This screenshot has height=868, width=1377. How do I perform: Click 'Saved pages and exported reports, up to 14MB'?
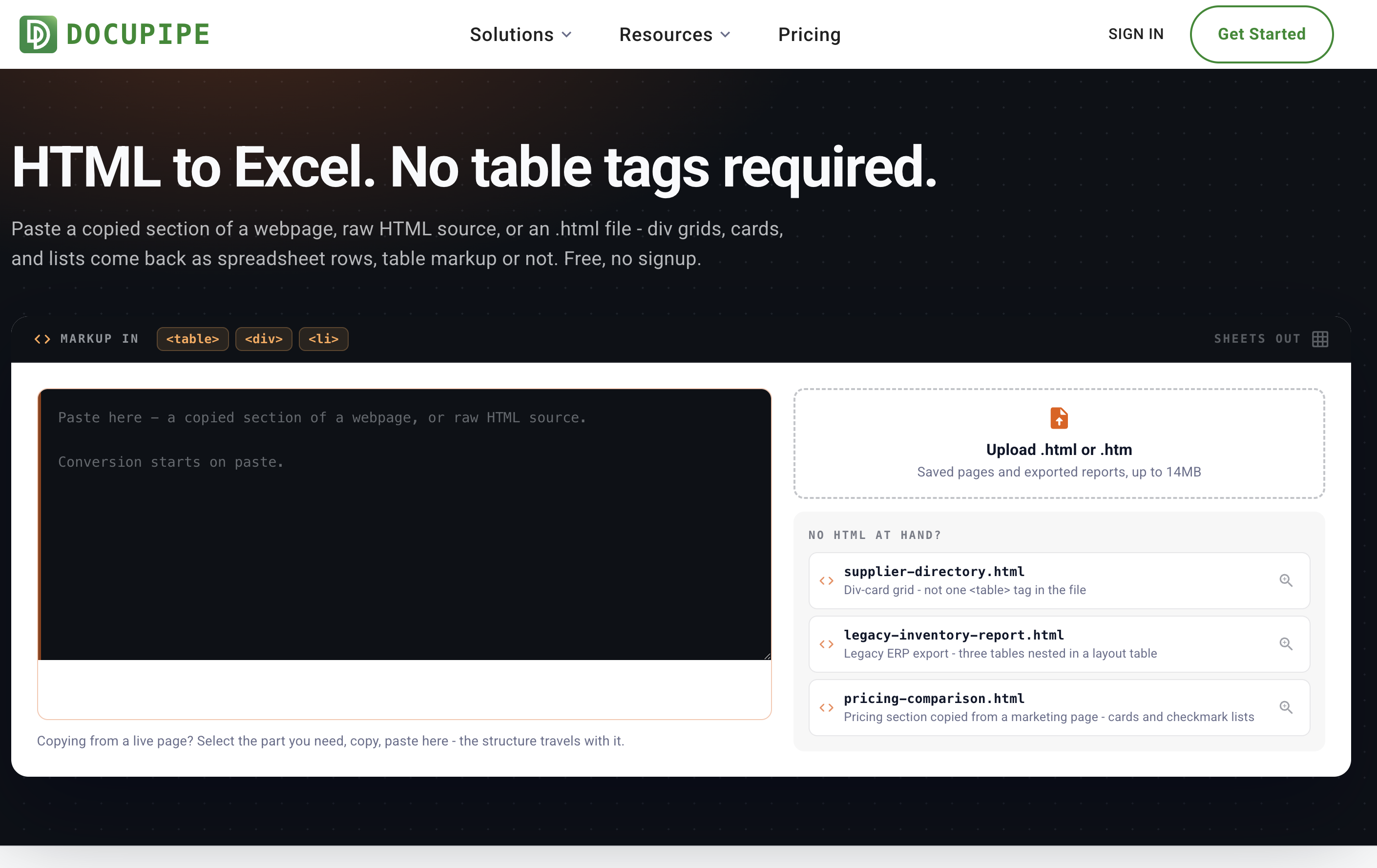click(x=1059, y=472)
